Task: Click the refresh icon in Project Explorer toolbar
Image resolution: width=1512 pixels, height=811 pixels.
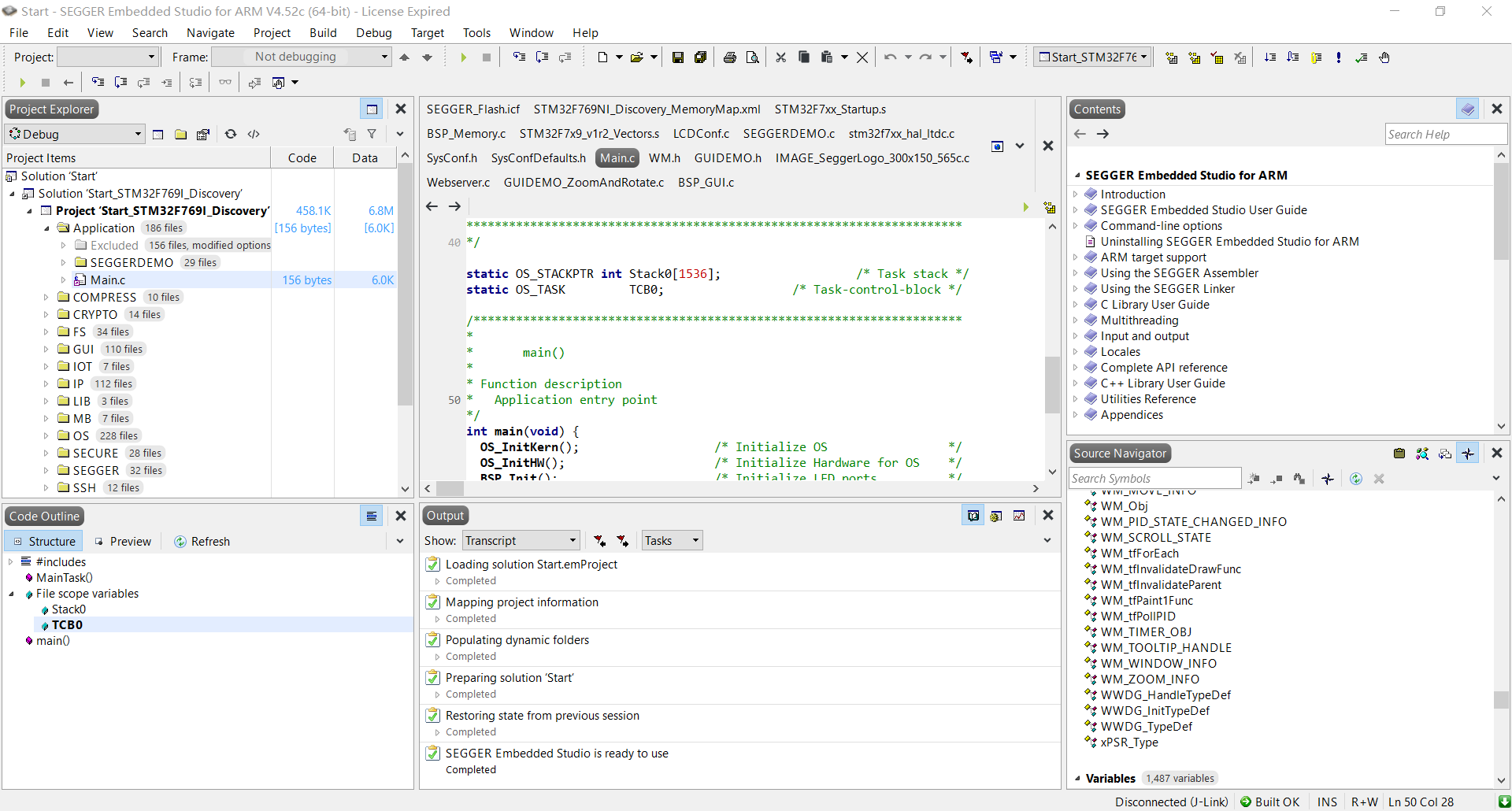Action: (231, 134)
